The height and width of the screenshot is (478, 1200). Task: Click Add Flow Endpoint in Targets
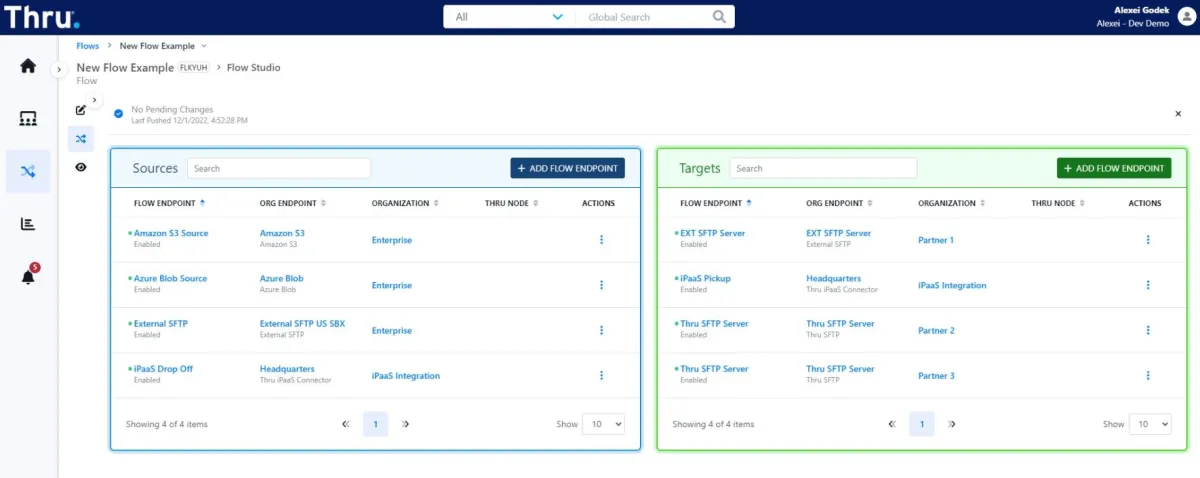[1114, 168]
